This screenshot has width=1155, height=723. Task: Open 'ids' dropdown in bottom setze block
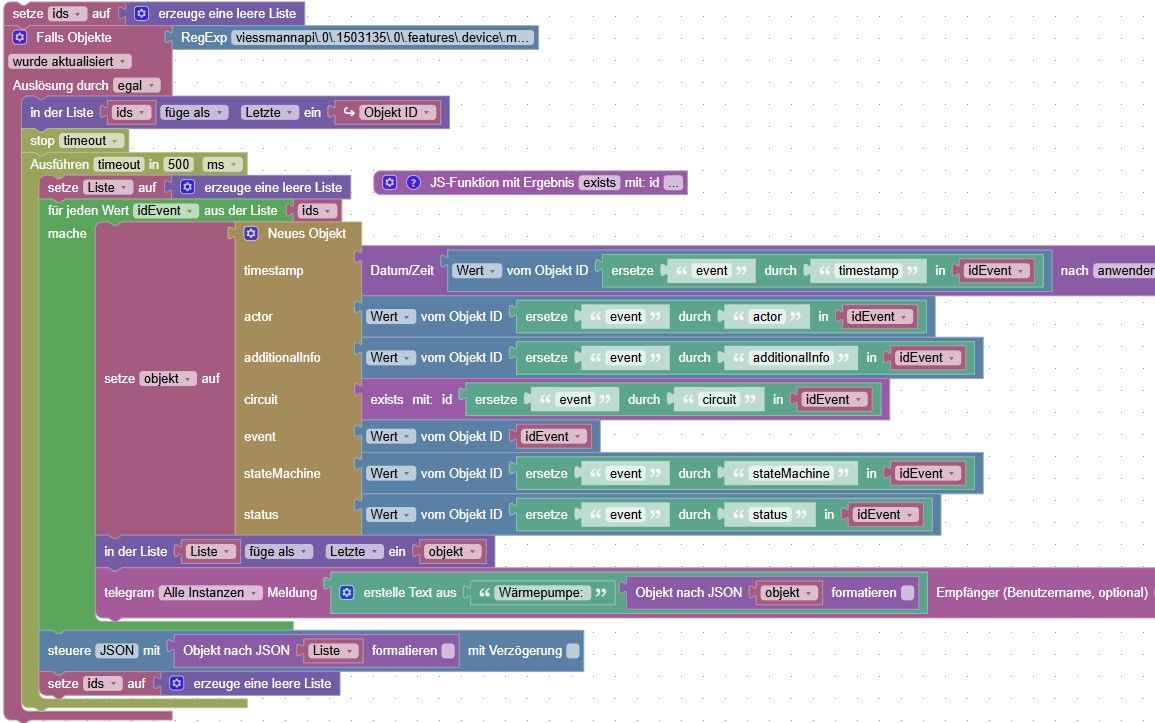pyautogui.click(x=102, y=683)
